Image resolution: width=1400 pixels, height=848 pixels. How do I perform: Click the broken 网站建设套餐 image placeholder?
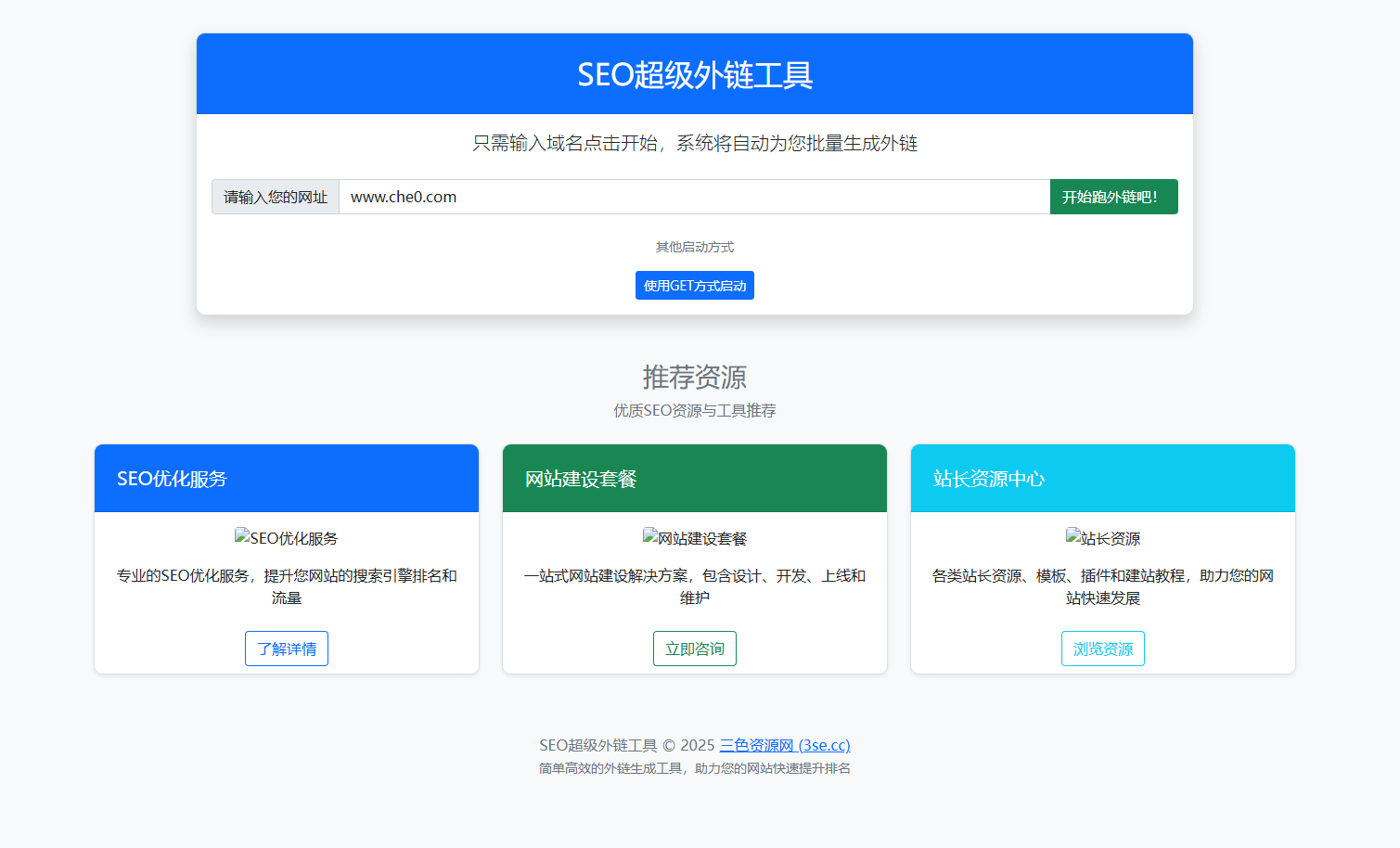click(x=694, y=537)
